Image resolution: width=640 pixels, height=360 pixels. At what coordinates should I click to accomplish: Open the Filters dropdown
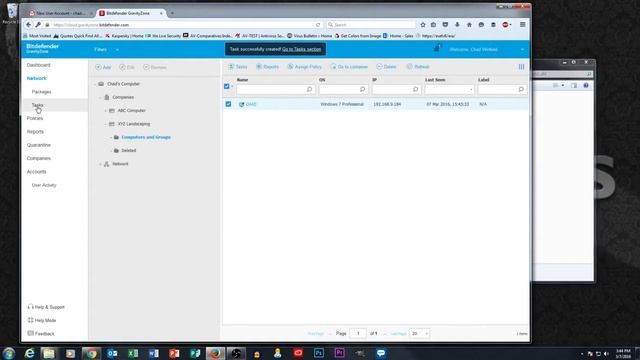coord(106,49)
